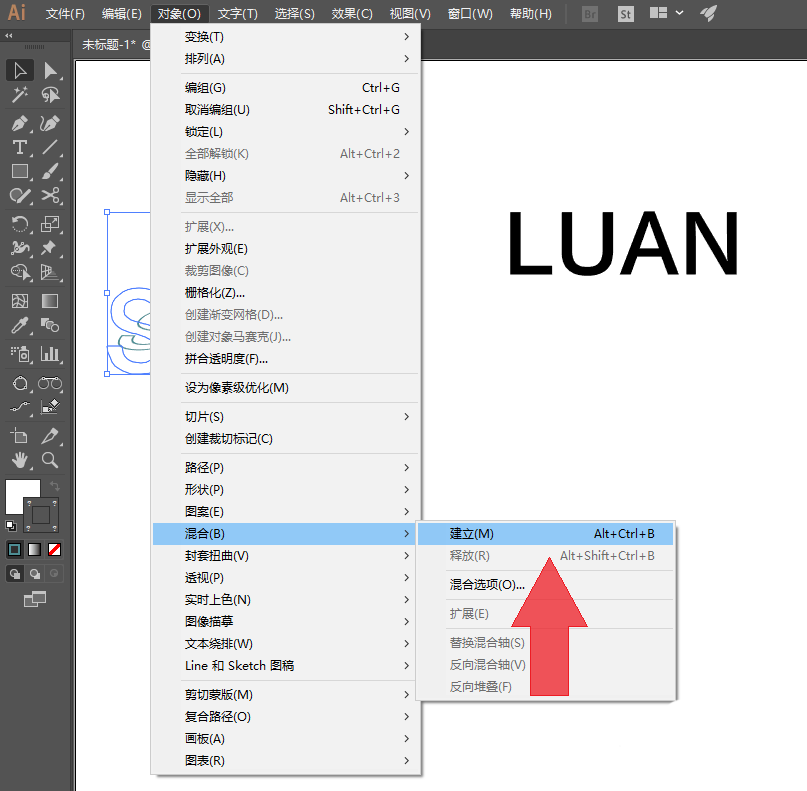Choose the Eyedropper tool
The image size is (807, 791).
(x=20, y=325)
